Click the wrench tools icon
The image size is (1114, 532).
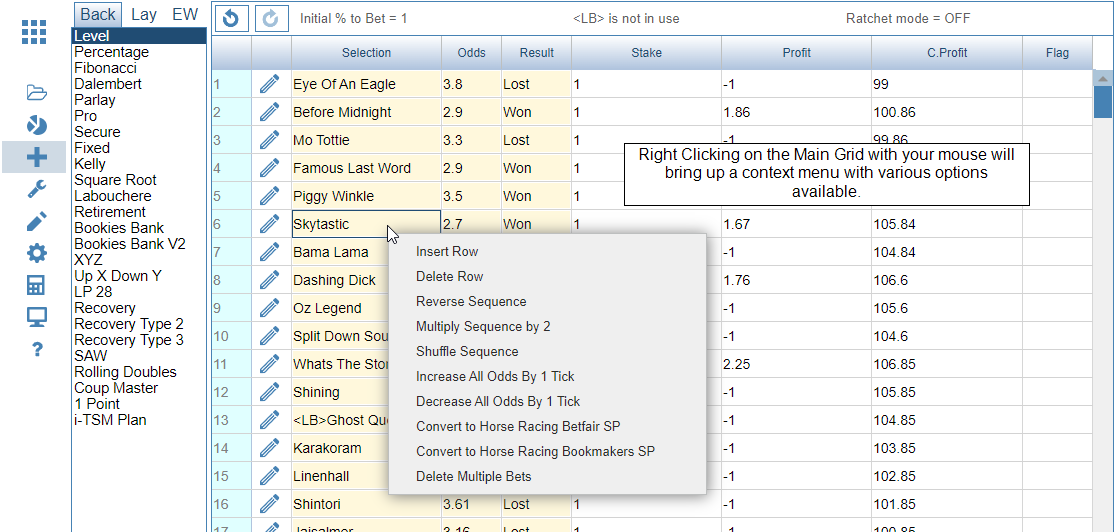click(x=36, y=189)
